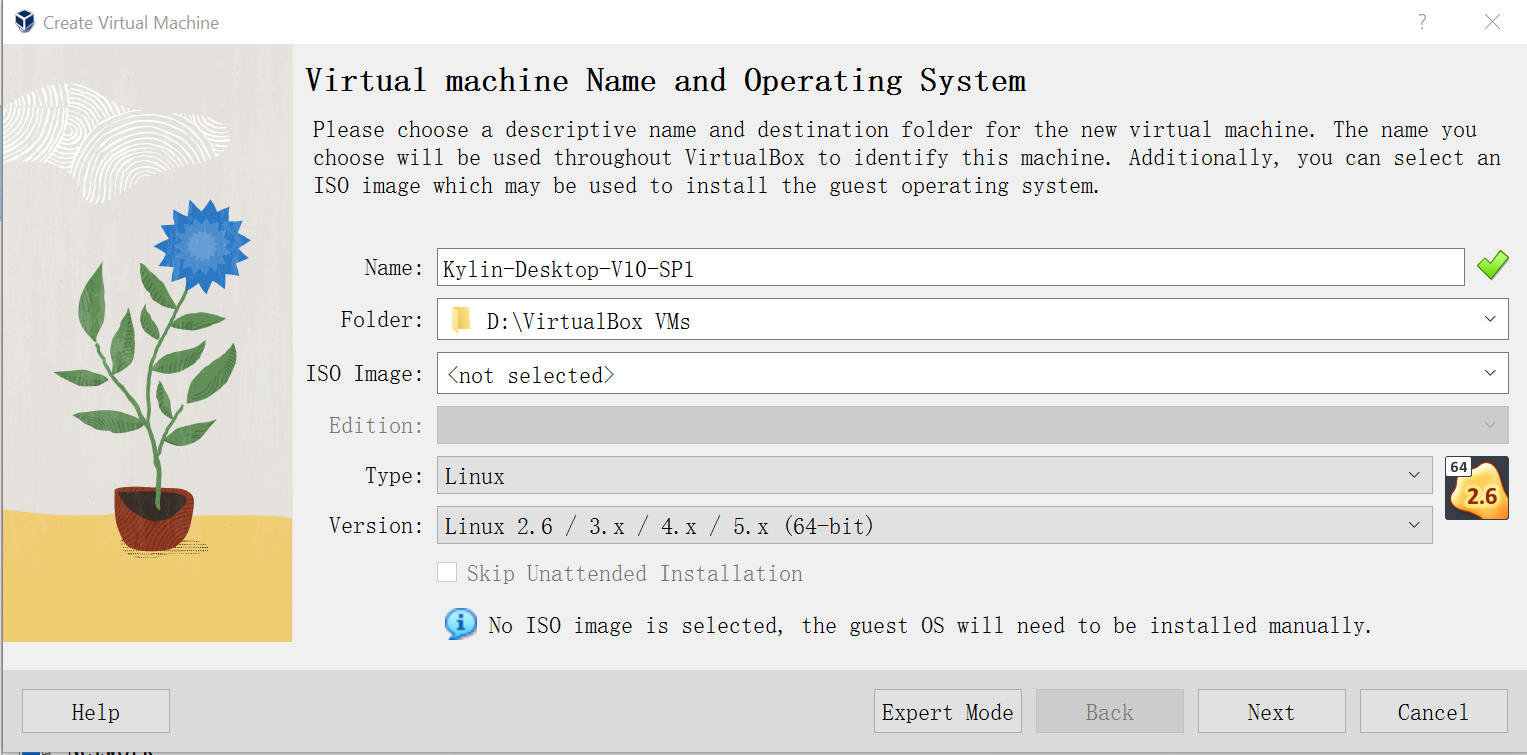The width and height of the screenshot is (1527, 755).
Task: Expand the Version dropdown list
Action: pyautogui.click(x=934, y=525)
